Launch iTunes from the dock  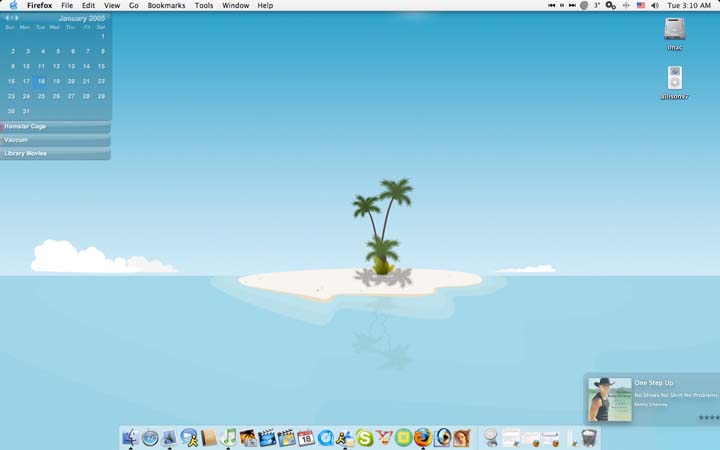[228, 437]
